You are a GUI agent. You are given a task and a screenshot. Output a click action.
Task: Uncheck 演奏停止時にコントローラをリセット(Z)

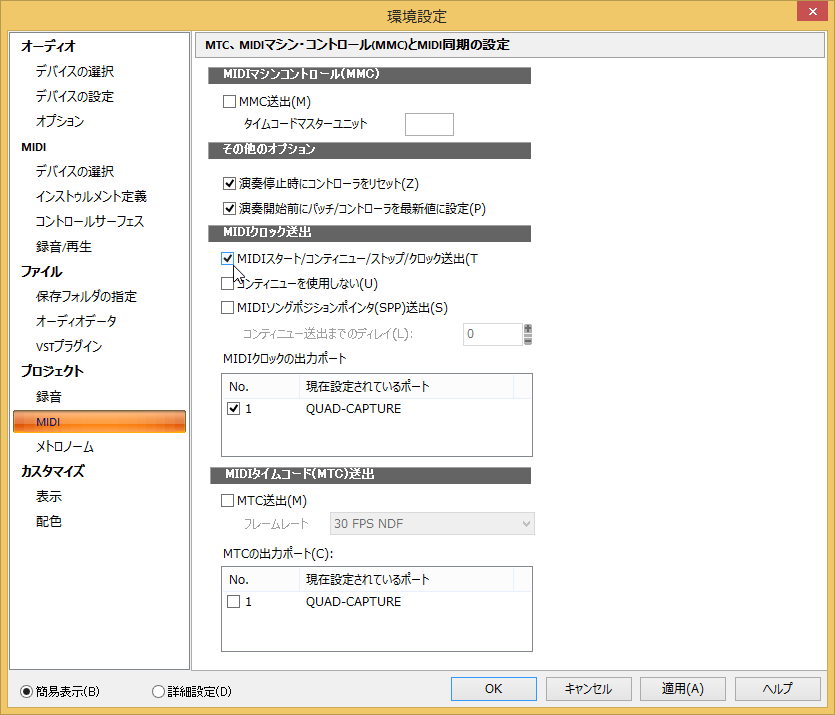(229, 184)
